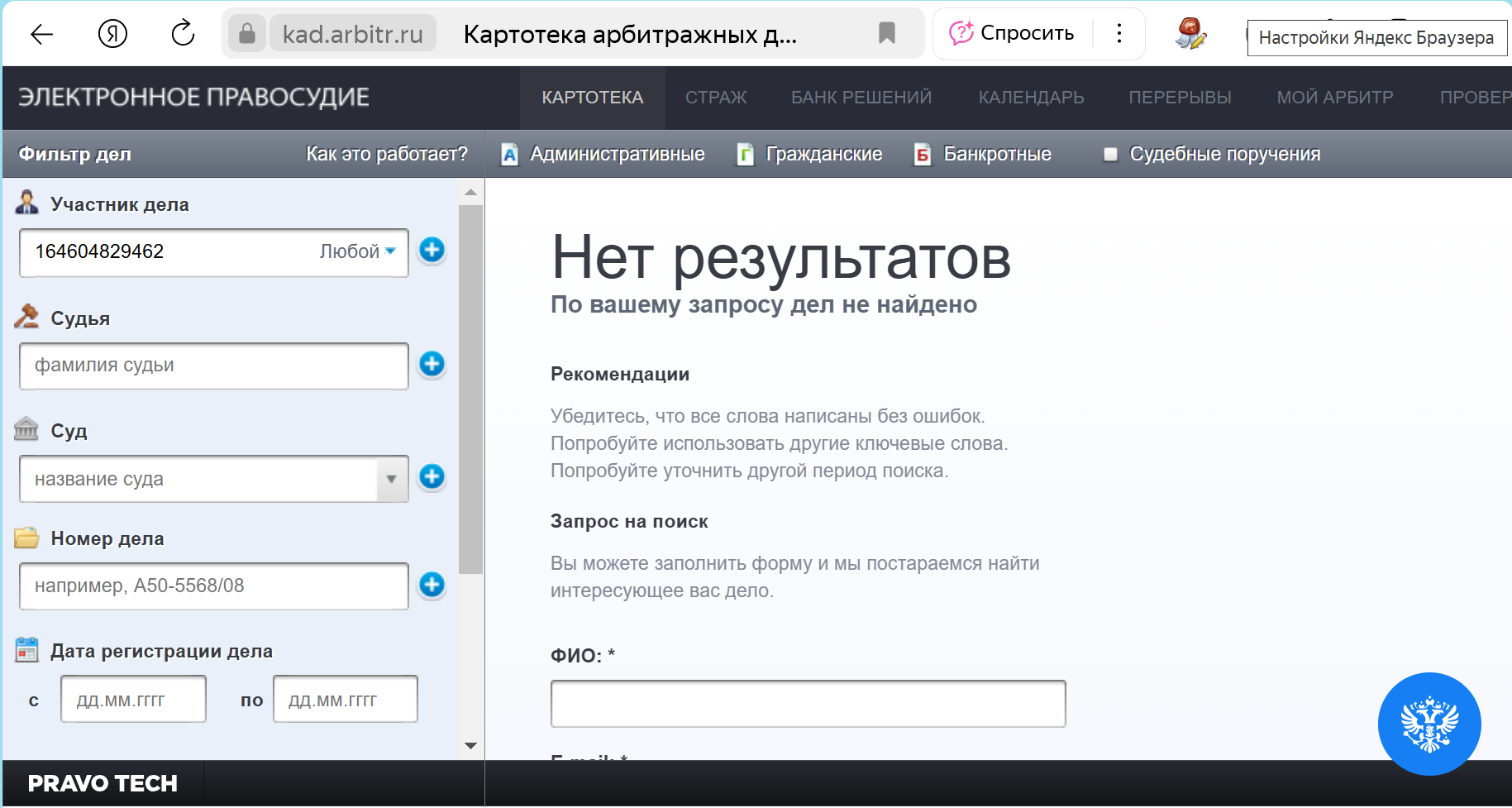Open the blue eagle emblem chat button
The image size is (1512, 808).
[x=1429, y=724]
